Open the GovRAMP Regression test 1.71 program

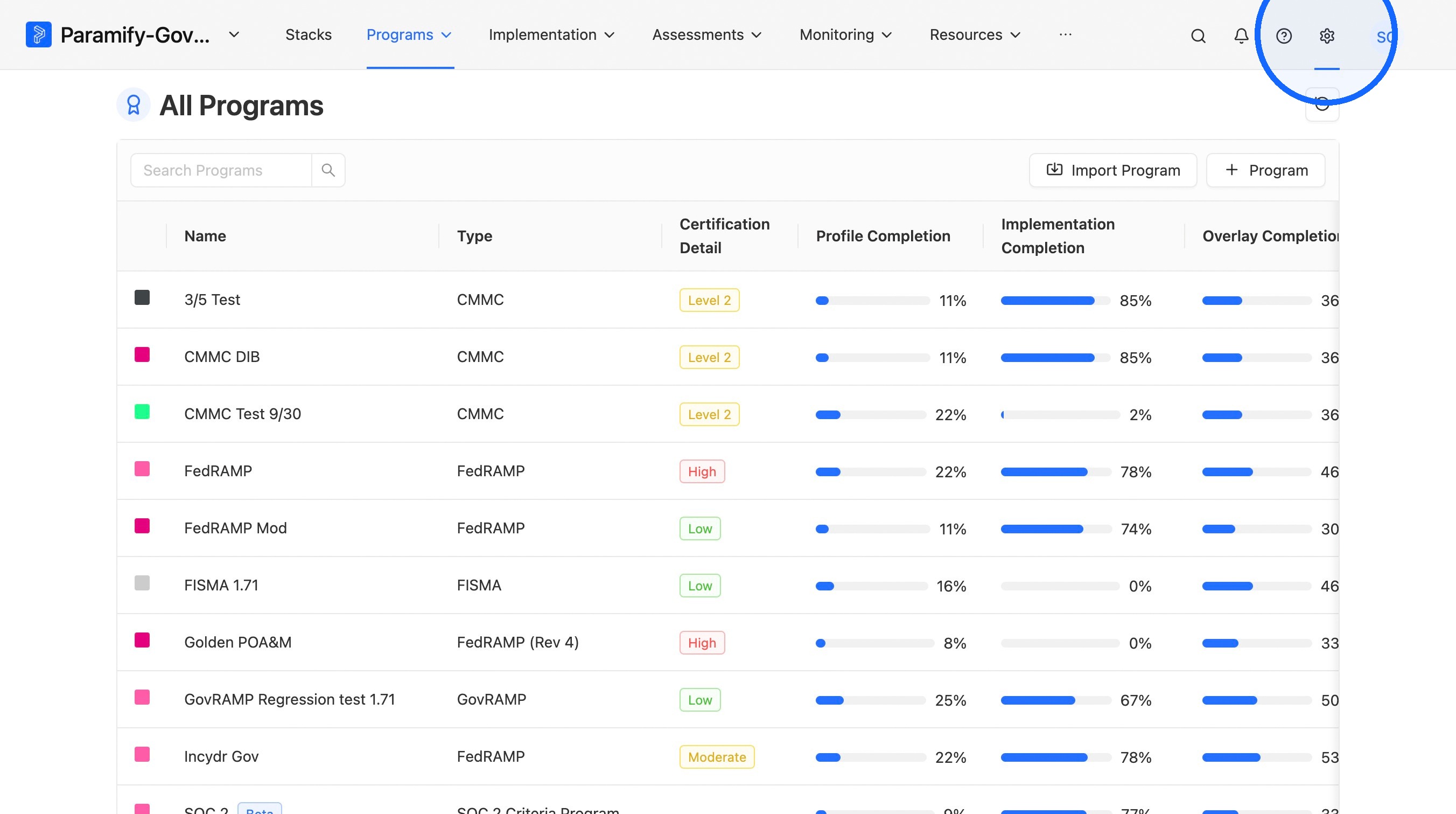[x=289, y=700]
